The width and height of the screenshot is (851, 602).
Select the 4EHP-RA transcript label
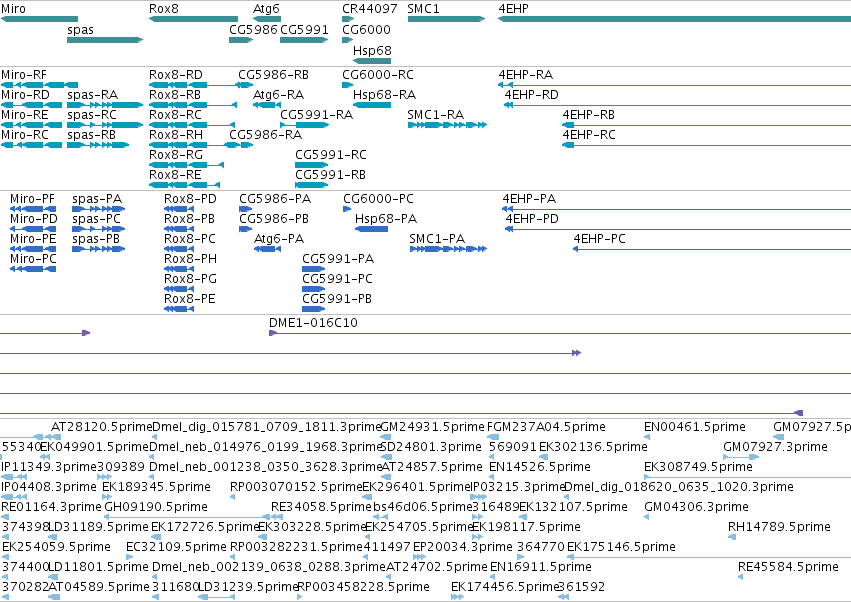[526, 74]
